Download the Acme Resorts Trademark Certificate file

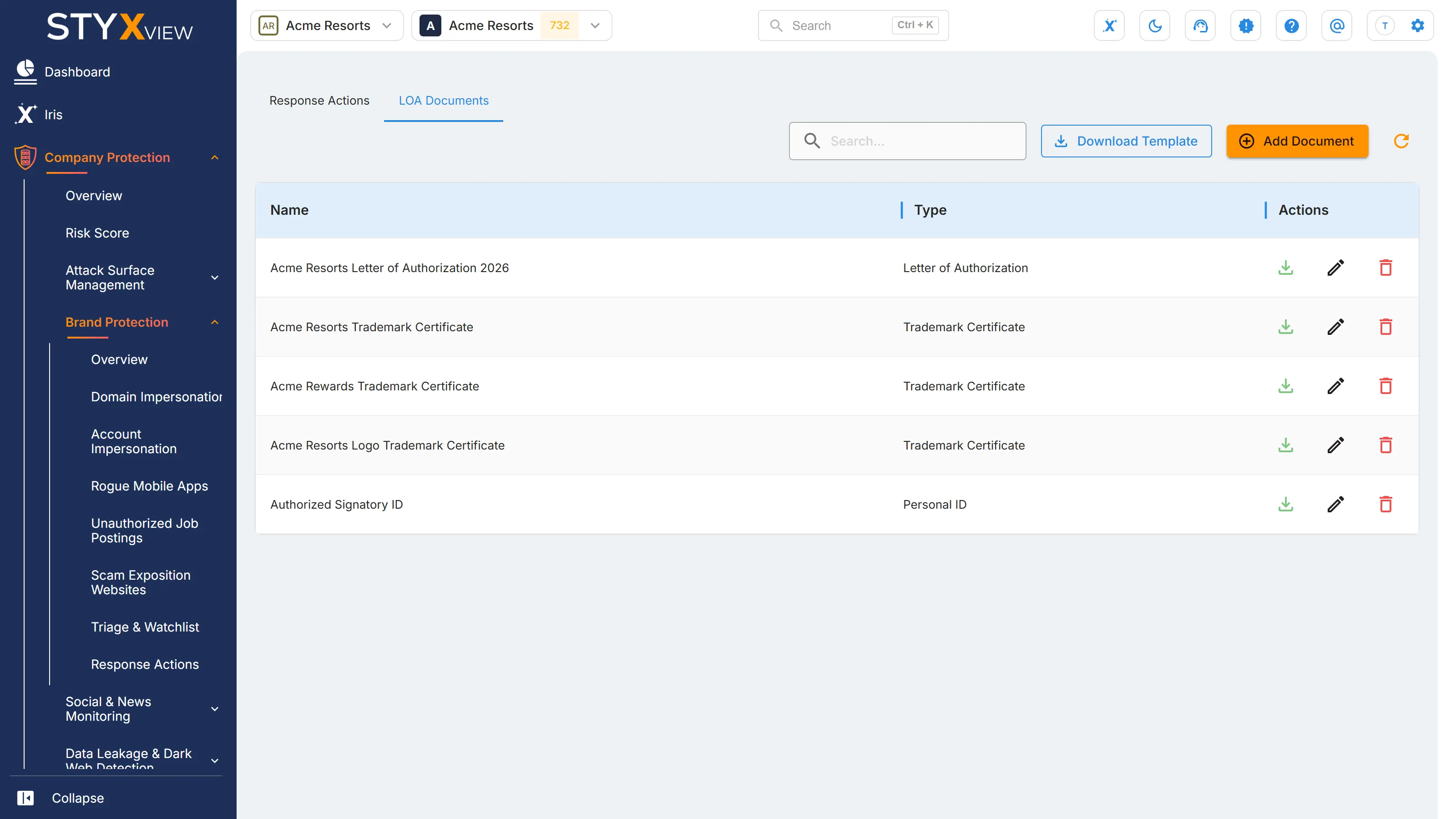click(1285, 327)
